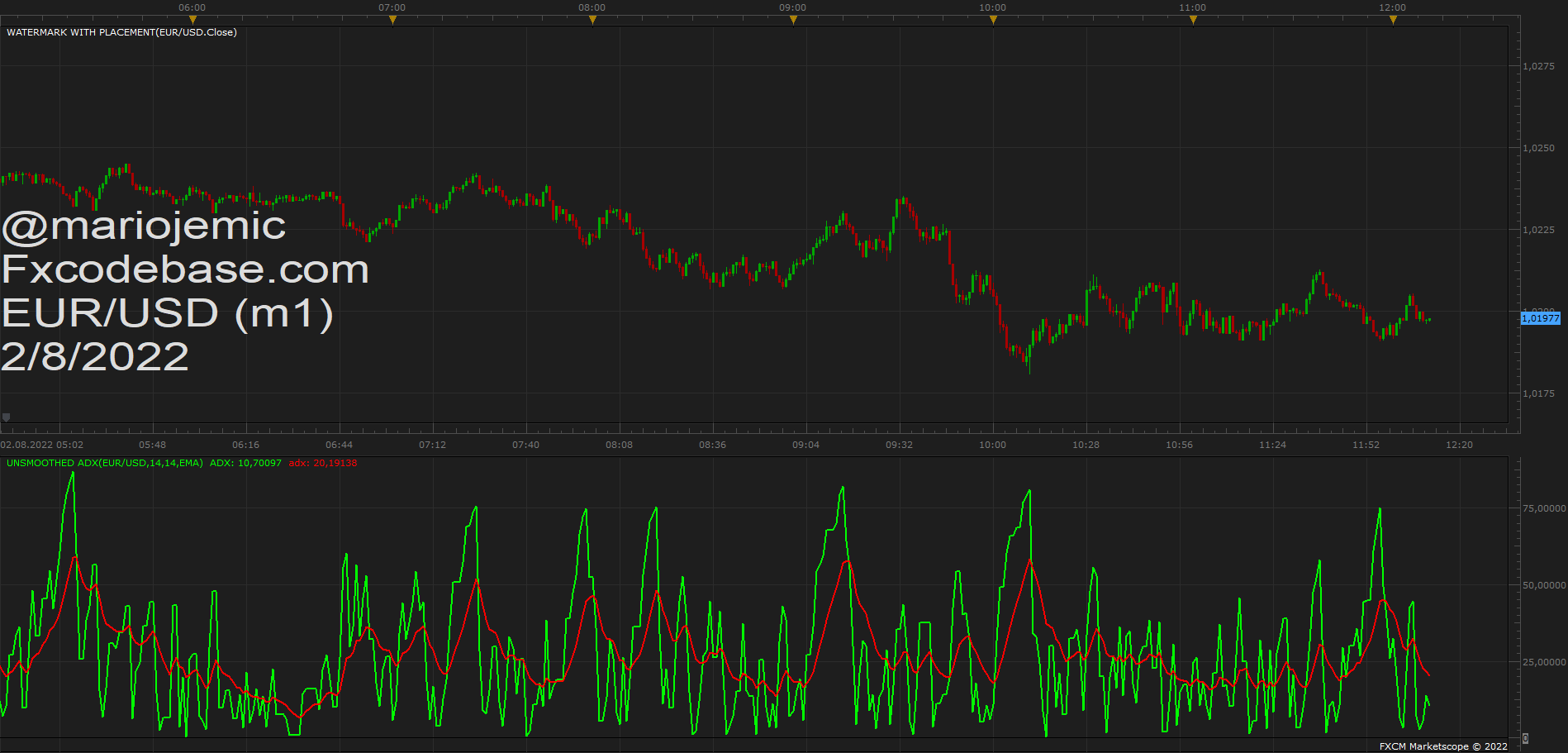Click the 02.08.2022 05:02 start date label
The width and height of the screenshot is (1568, 753).
pyautogui.click(x=42, y=445)
